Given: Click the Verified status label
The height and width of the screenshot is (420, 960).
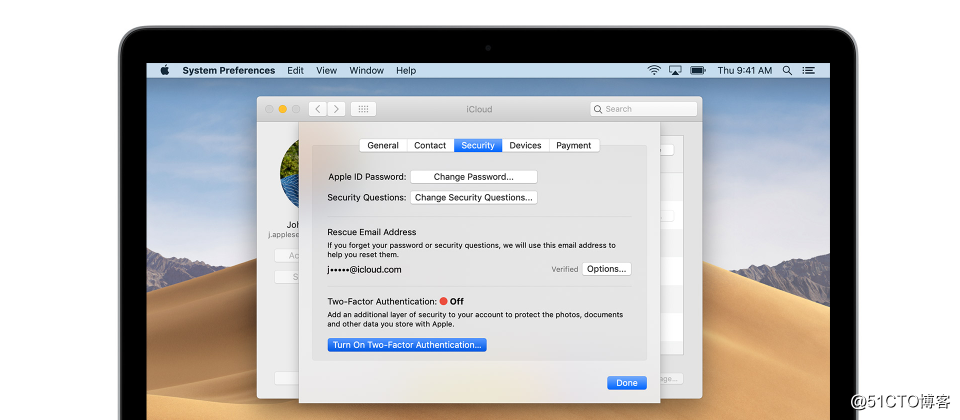Looking at the screenshot, I should pos(564,269).
